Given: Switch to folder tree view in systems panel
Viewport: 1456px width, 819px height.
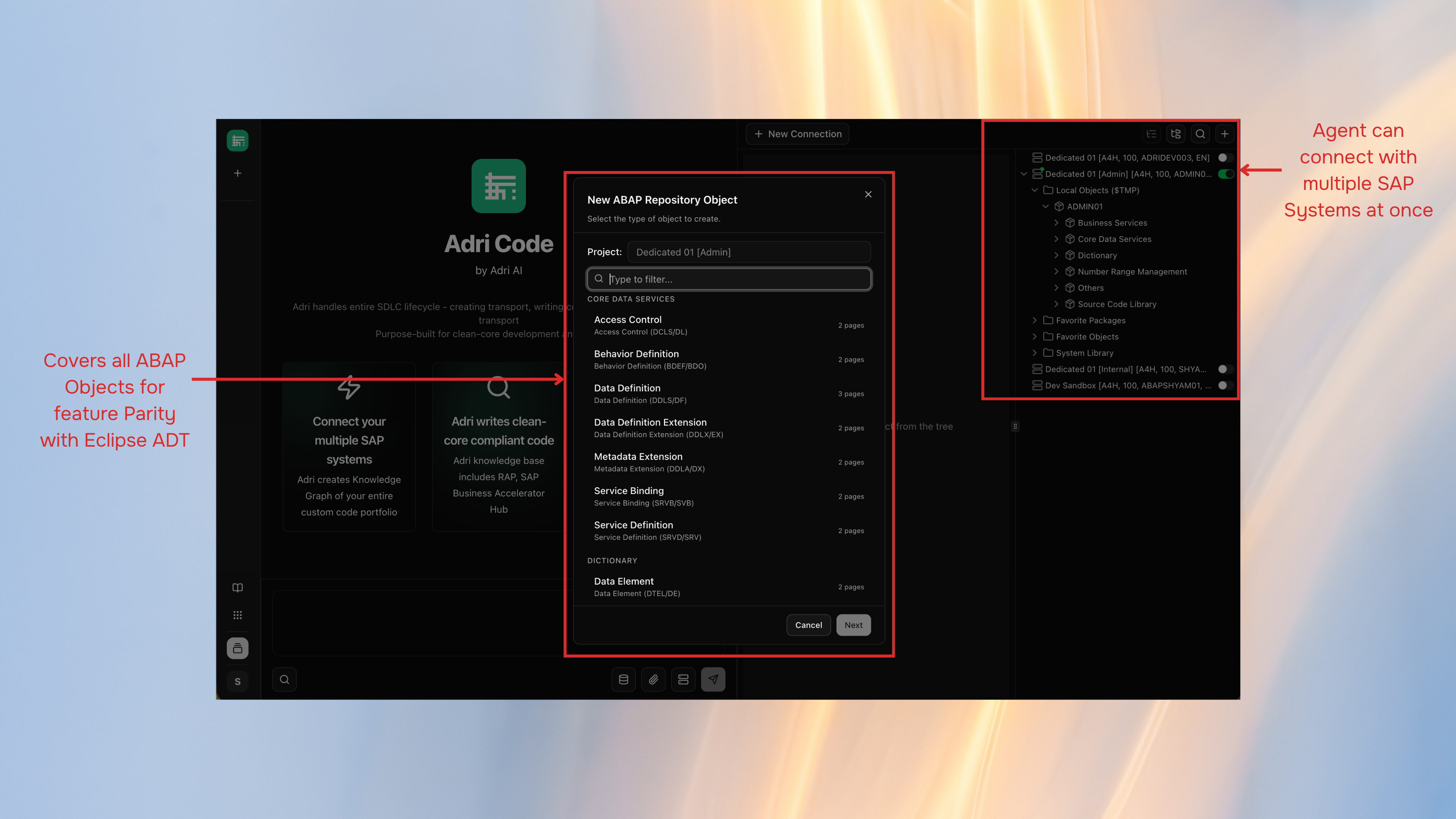Looking at the screenshot, I should (1176, 134).
